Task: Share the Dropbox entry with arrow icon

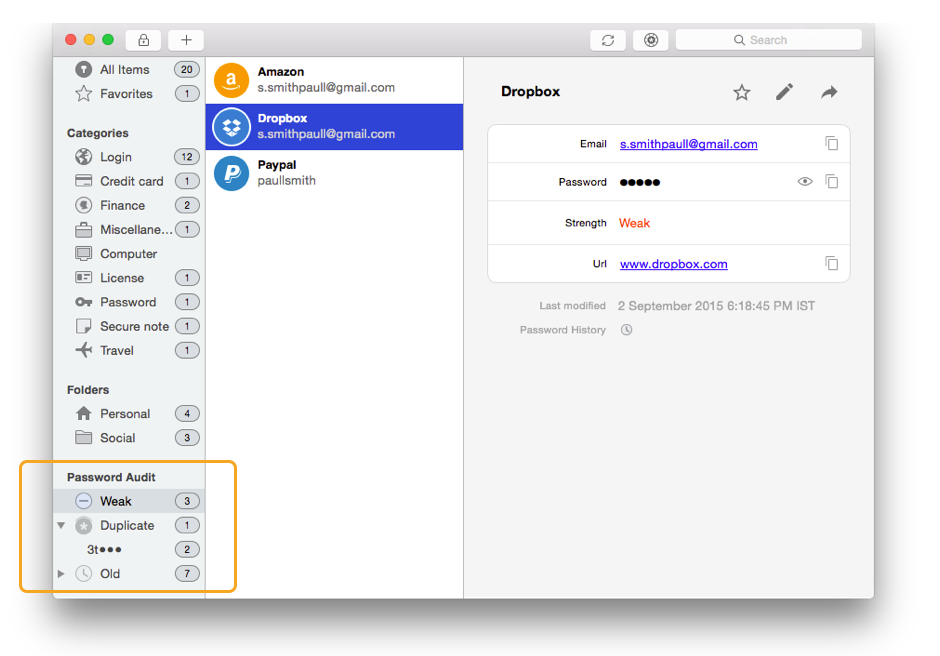Action: click(829, 92)
